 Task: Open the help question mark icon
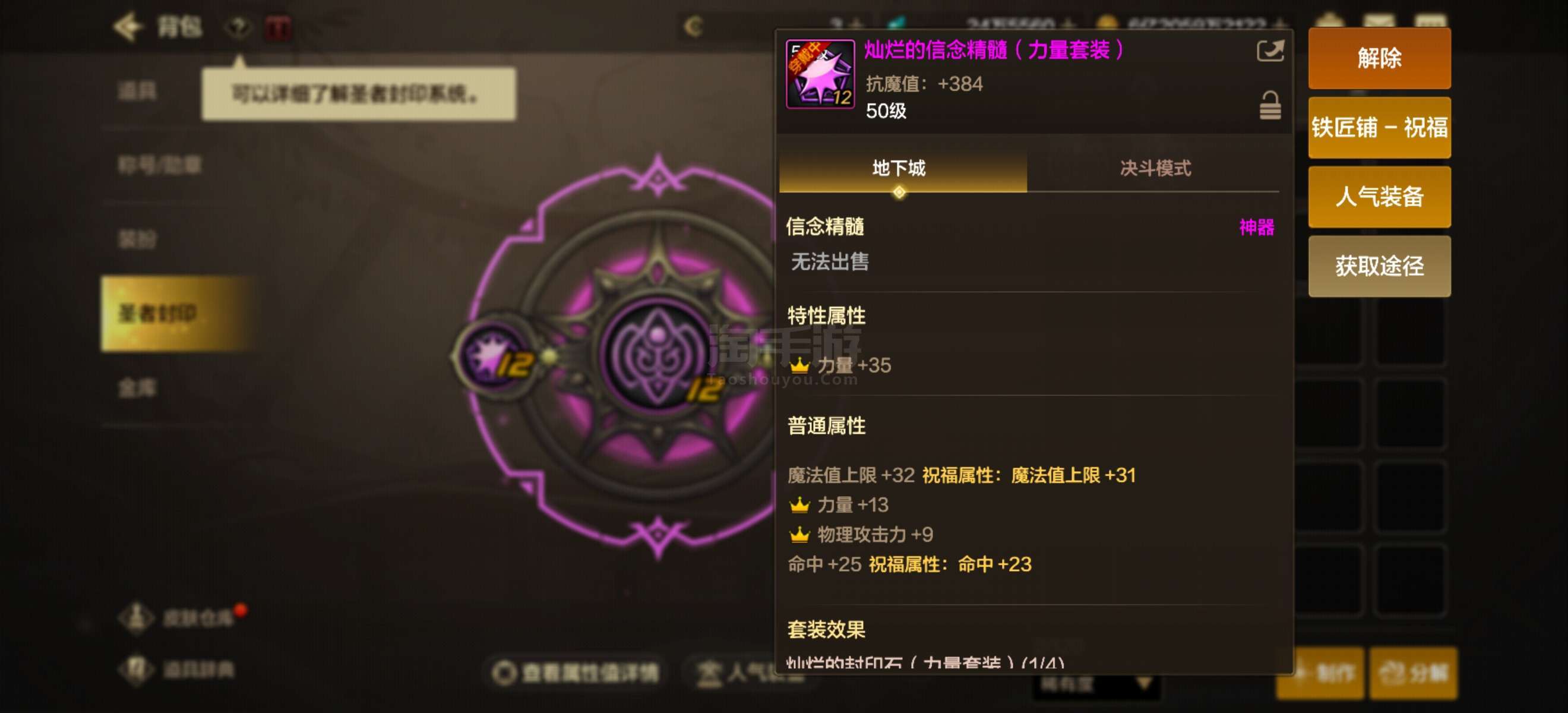(238, 27)
